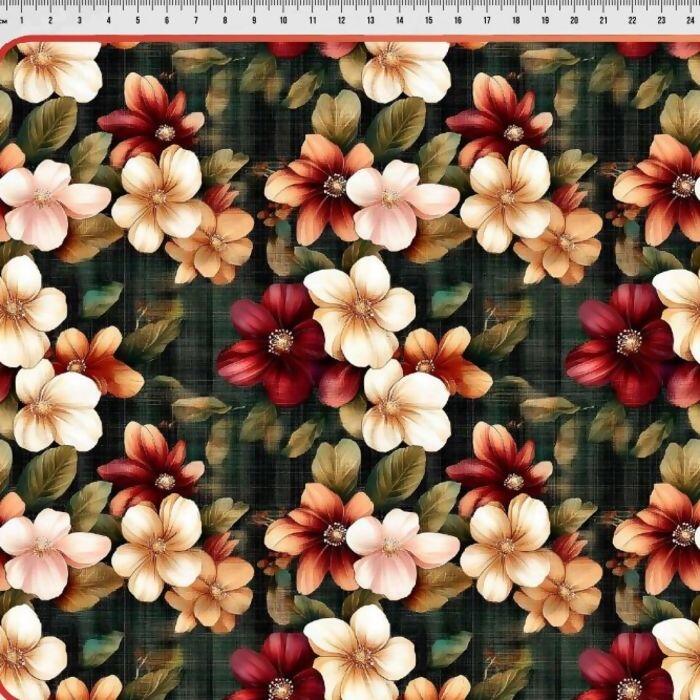Select the cream flower in the center

pyautogui.click(x=358, y=308)
